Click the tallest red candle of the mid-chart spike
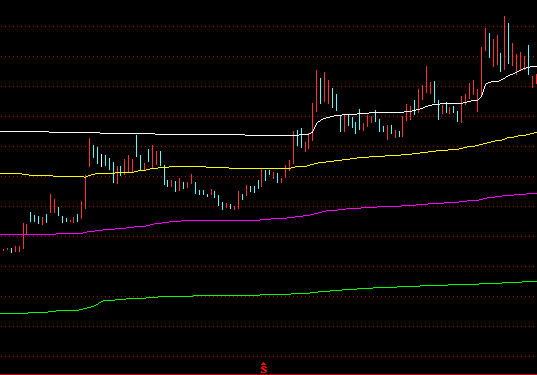This screenshot has width=537, height=375. coord(316,91)
